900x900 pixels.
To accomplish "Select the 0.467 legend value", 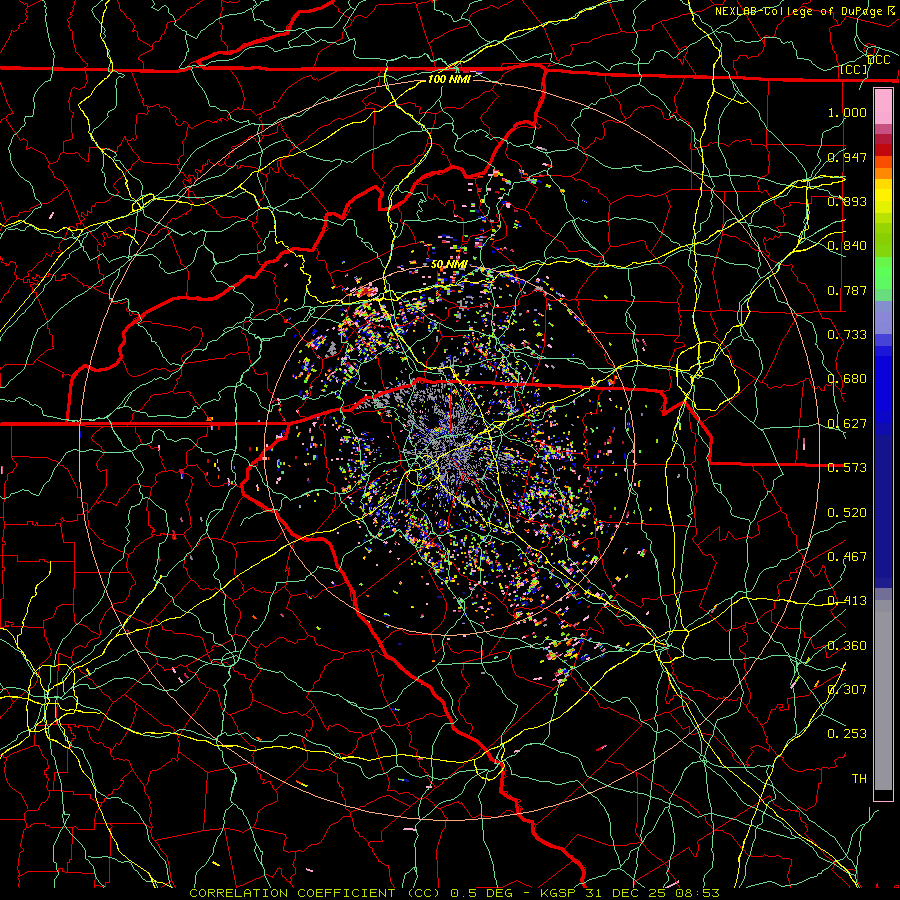I will [x=847, y=557].
